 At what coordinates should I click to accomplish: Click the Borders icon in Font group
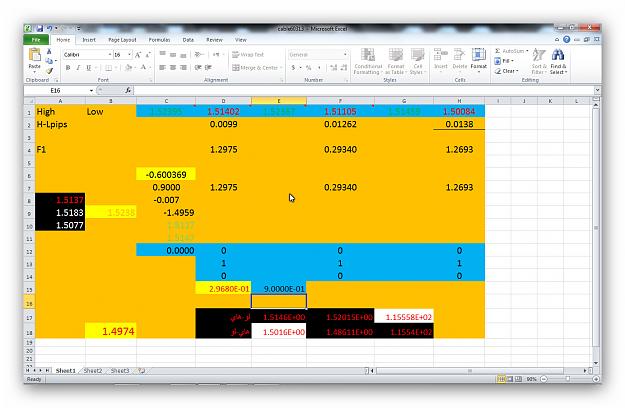click(x=108, y=68)
